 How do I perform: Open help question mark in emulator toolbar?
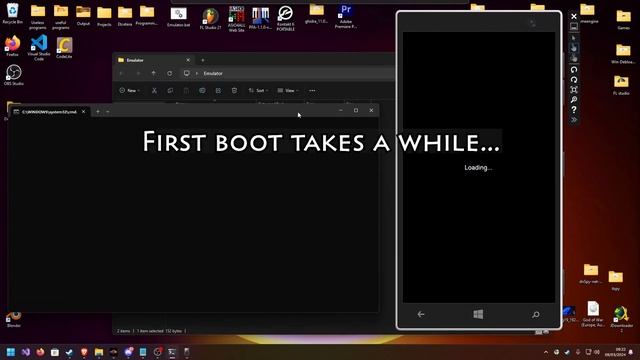coord(573,109)
